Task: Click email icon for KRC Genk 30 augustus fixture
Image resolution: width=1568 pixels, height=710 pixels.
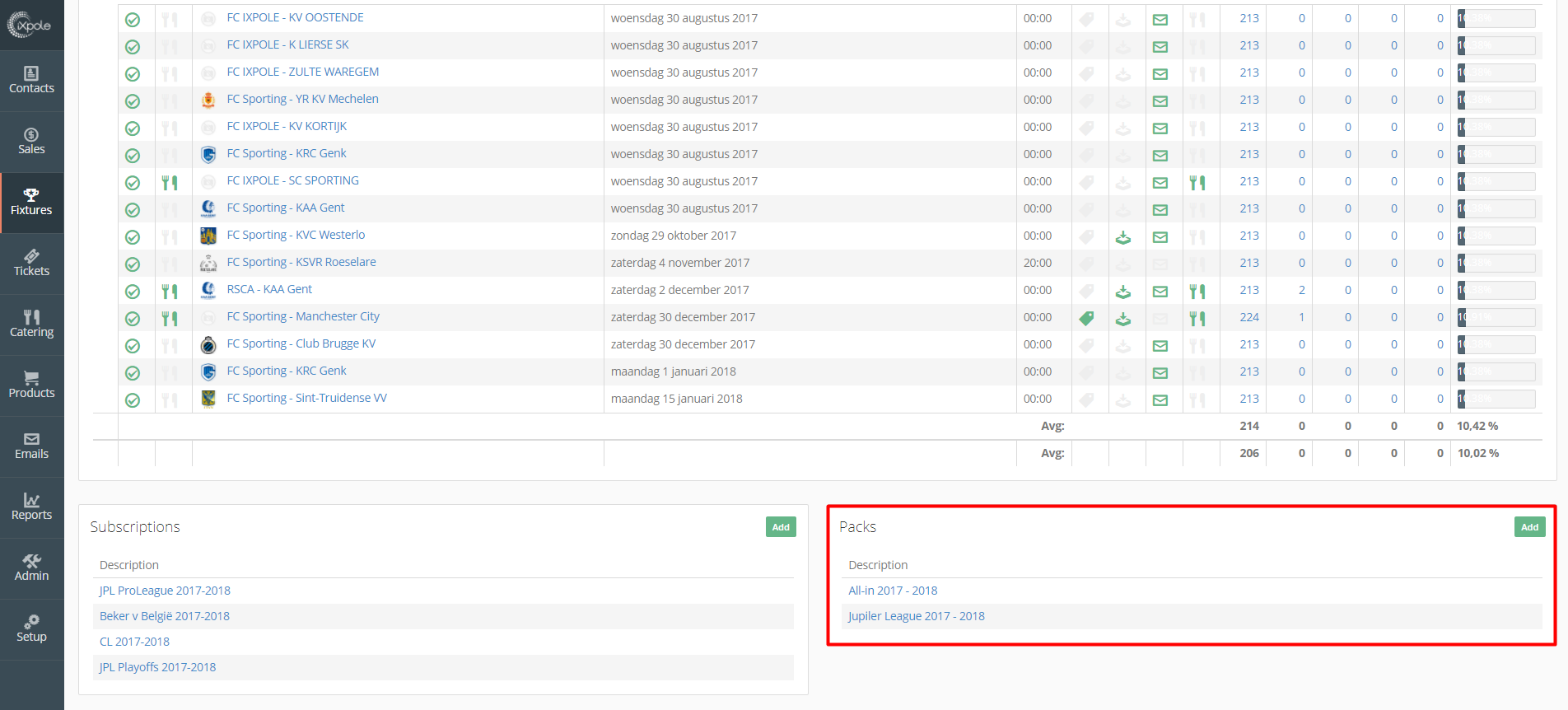Action: 1160,156
